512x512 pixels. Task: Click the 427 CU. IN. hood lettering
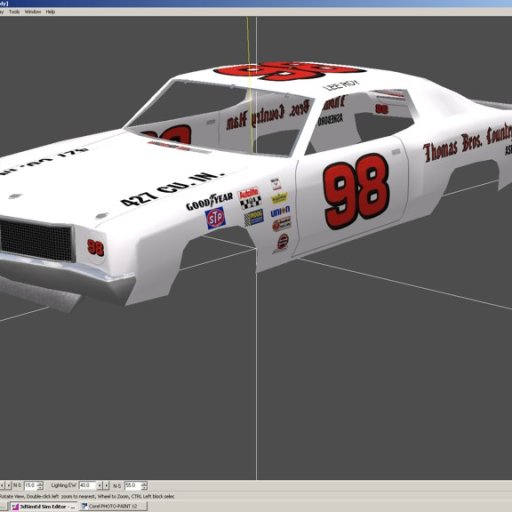[x=172, y=188]
